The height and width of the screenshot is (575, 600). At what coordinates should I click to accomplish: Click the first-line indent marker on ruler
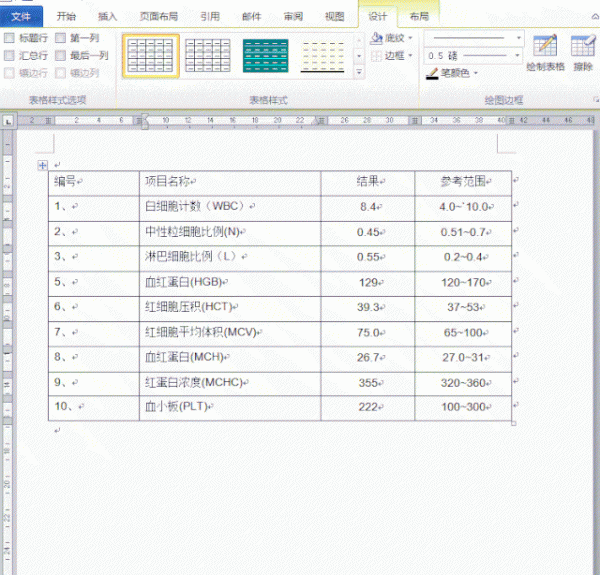tap(145, 117)
